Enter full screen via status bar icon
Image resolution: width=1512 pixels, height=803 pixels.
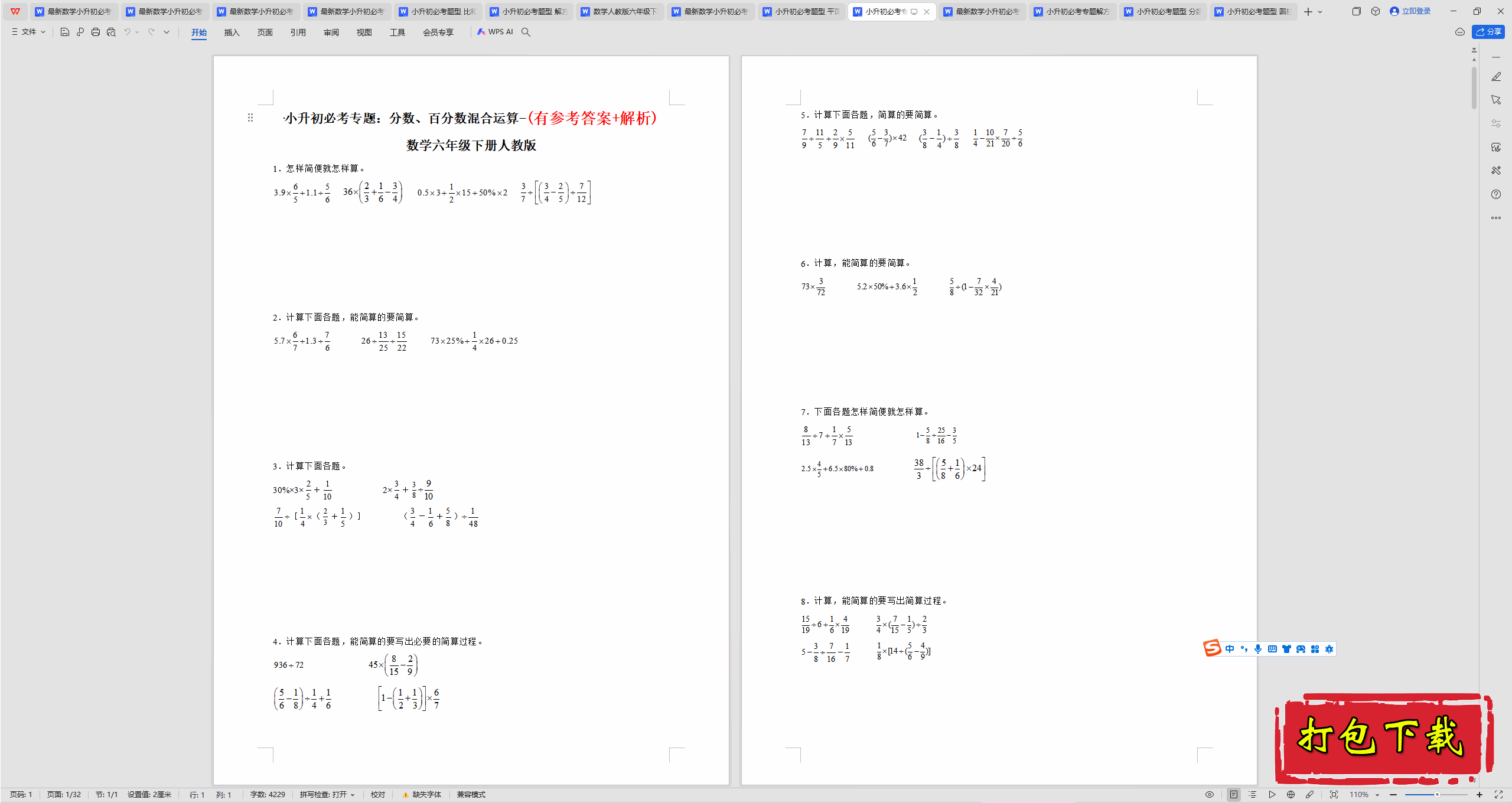[1498, 795]
